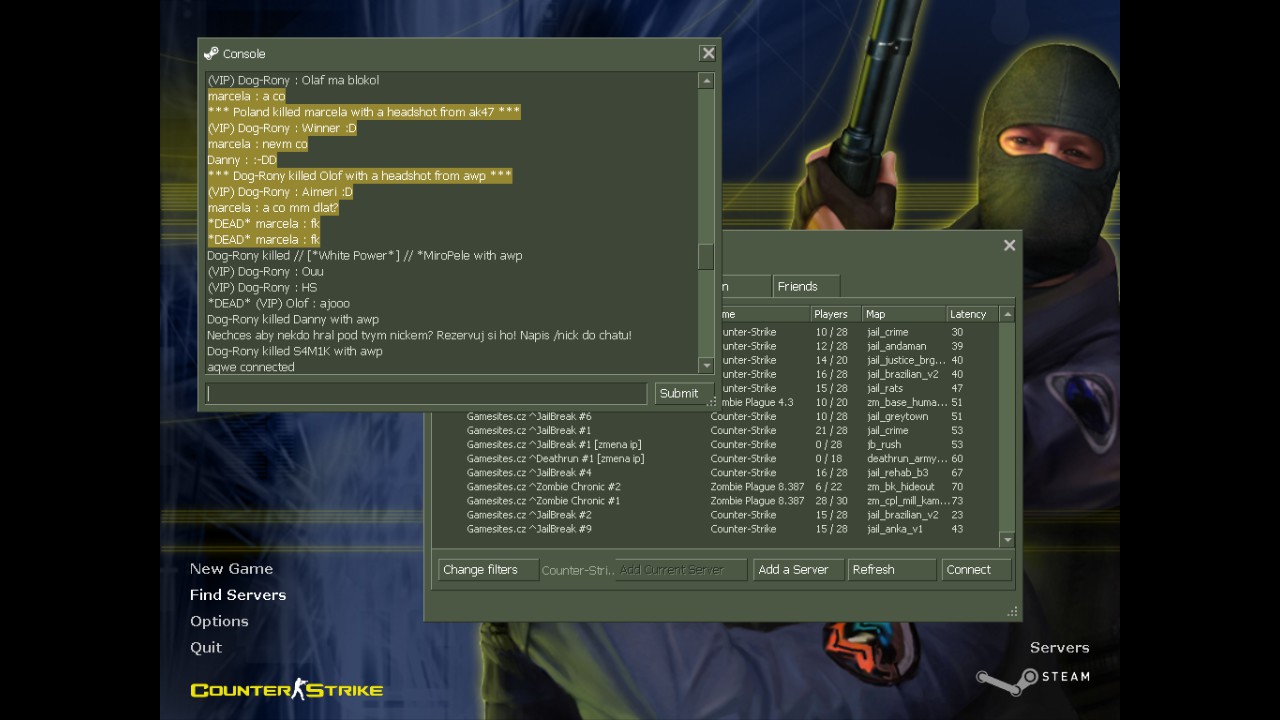Screen dimensions: 1280x720
Task: Click console line '(VIP) Dog-Rony : Olaf ma blokol'
Action: click(x=293, y=80)
